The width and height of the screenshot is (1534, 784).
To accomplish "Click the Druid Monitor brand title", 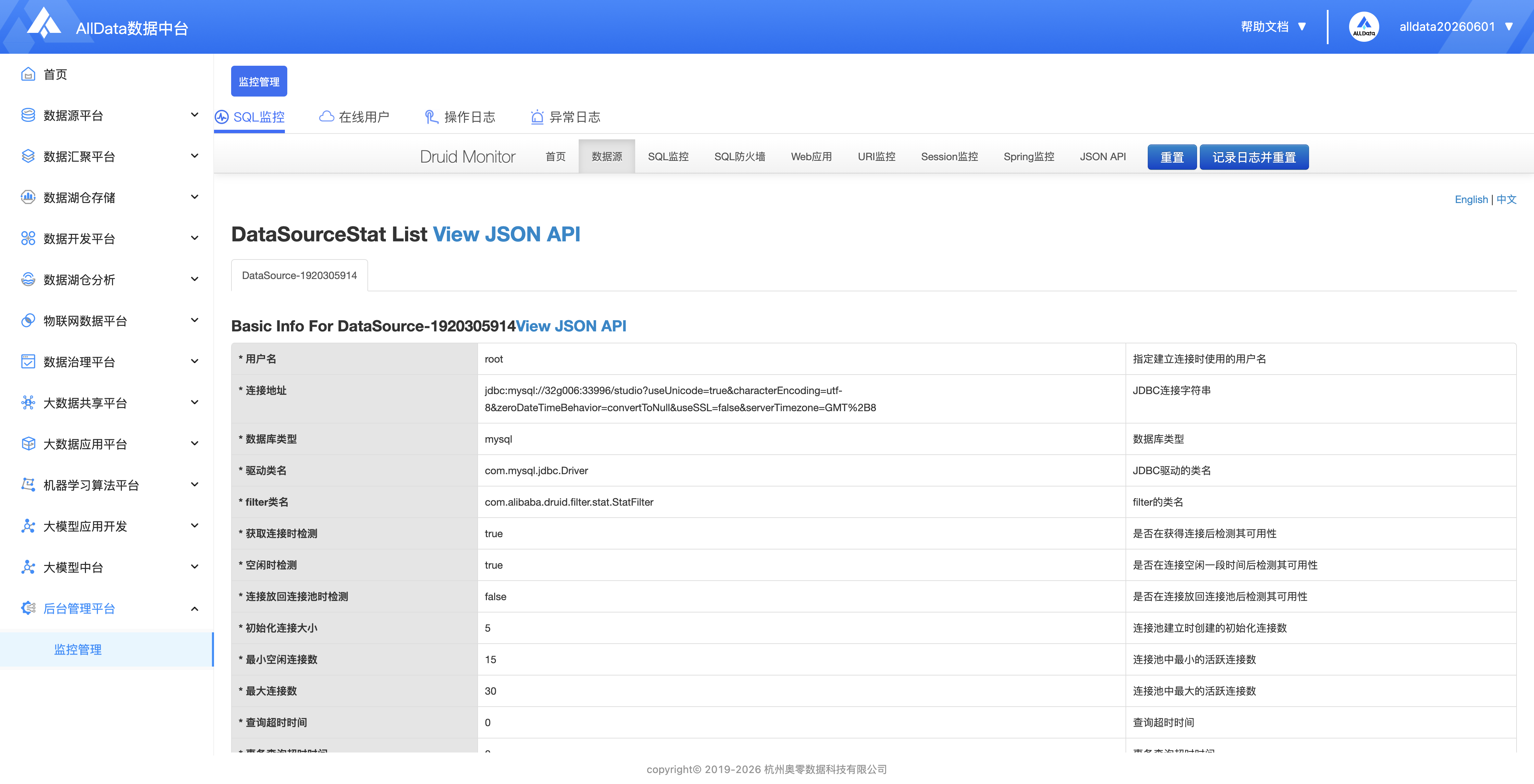I will 467,156.
